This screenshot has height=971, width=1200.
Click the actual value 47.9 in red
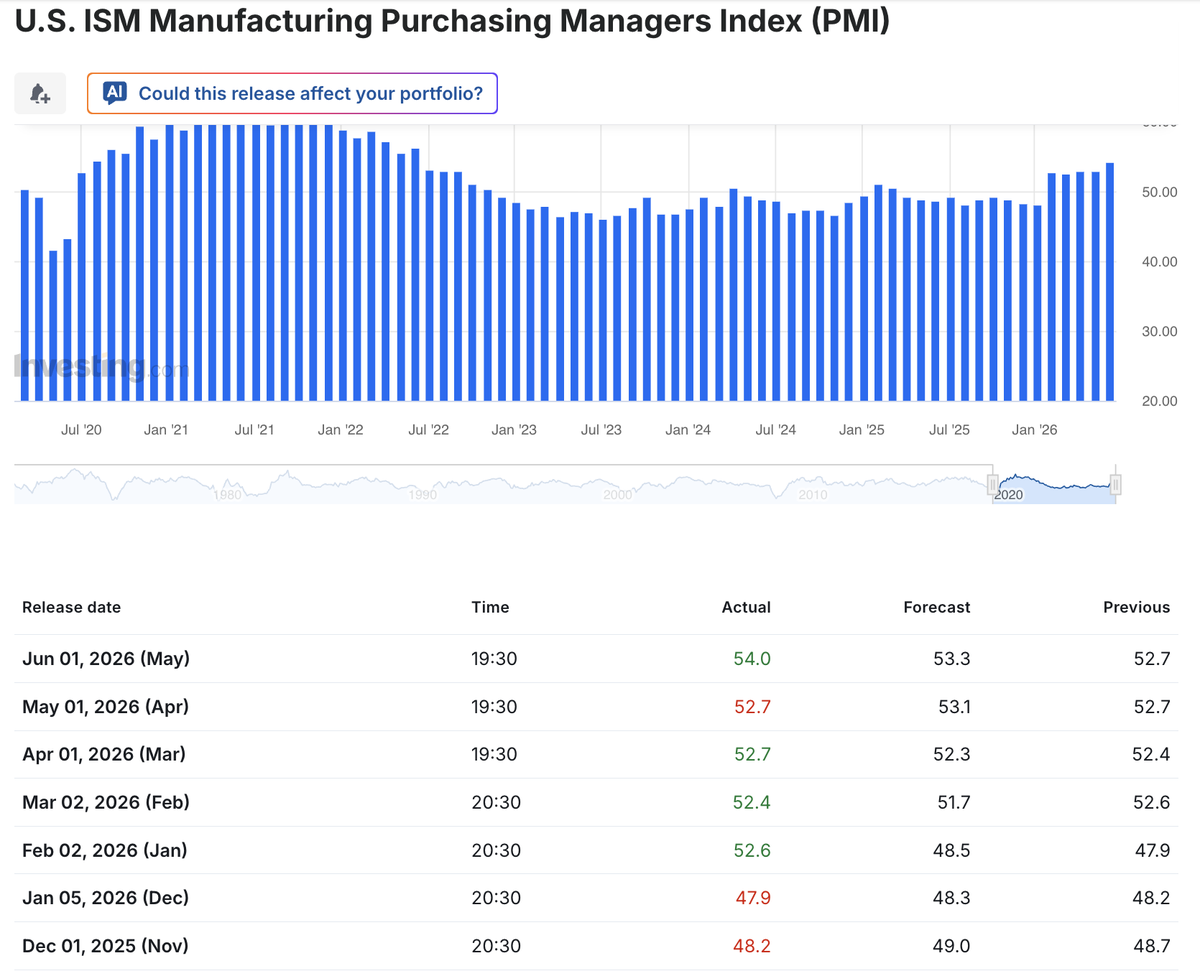pos(753,899)
